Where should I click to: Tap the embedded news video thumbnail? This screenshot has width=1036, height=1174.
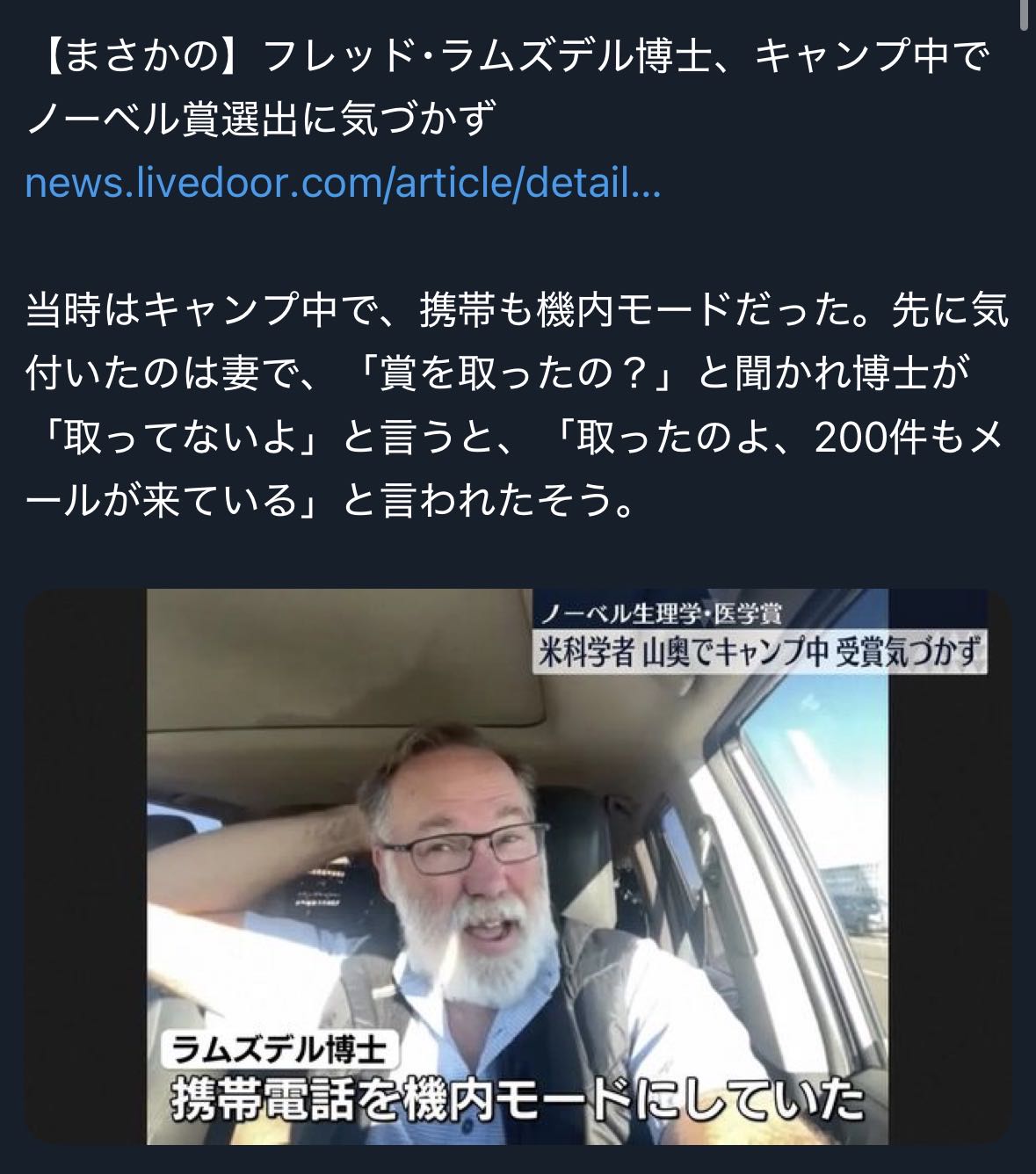point(518,866)
